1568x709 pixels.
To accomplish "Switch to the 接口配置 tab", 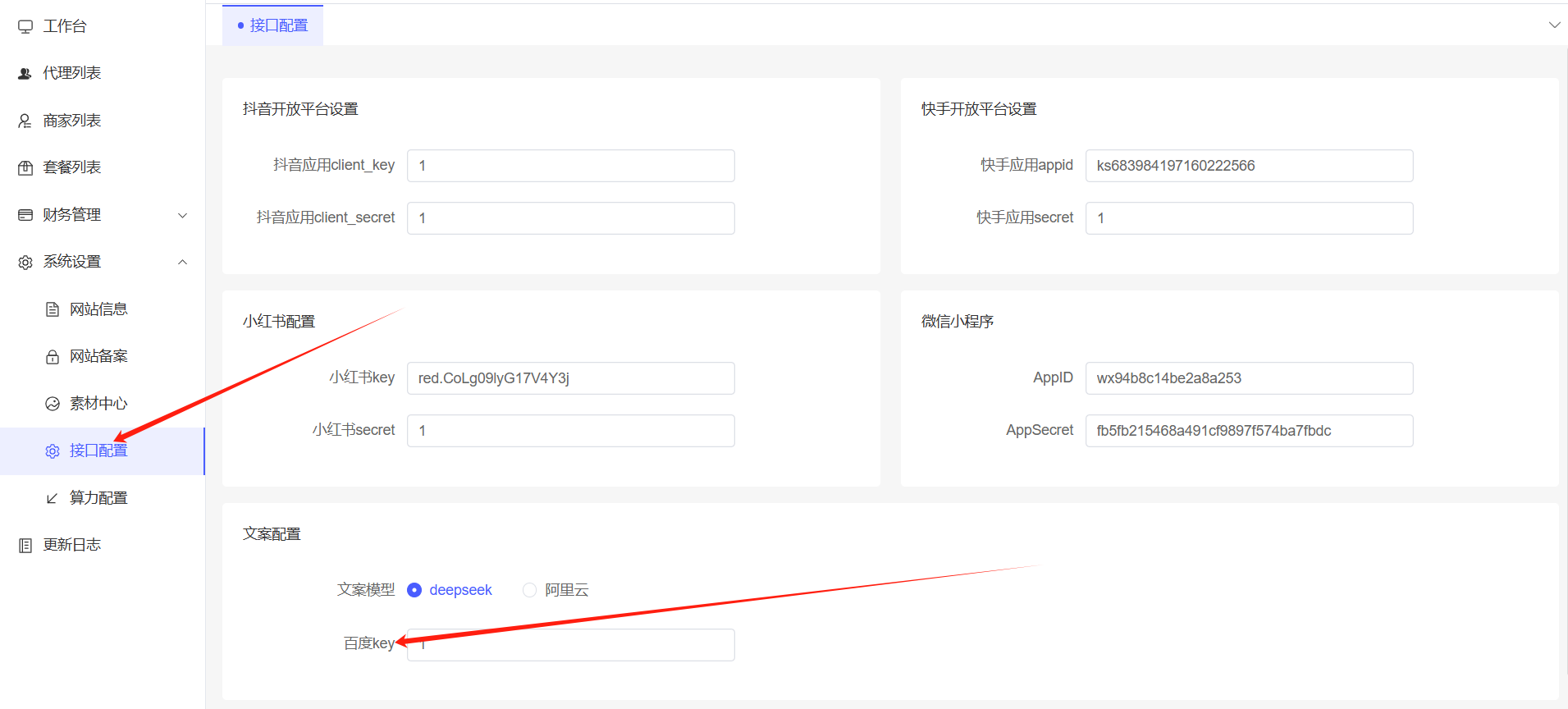I will click(x=273, y=25).
